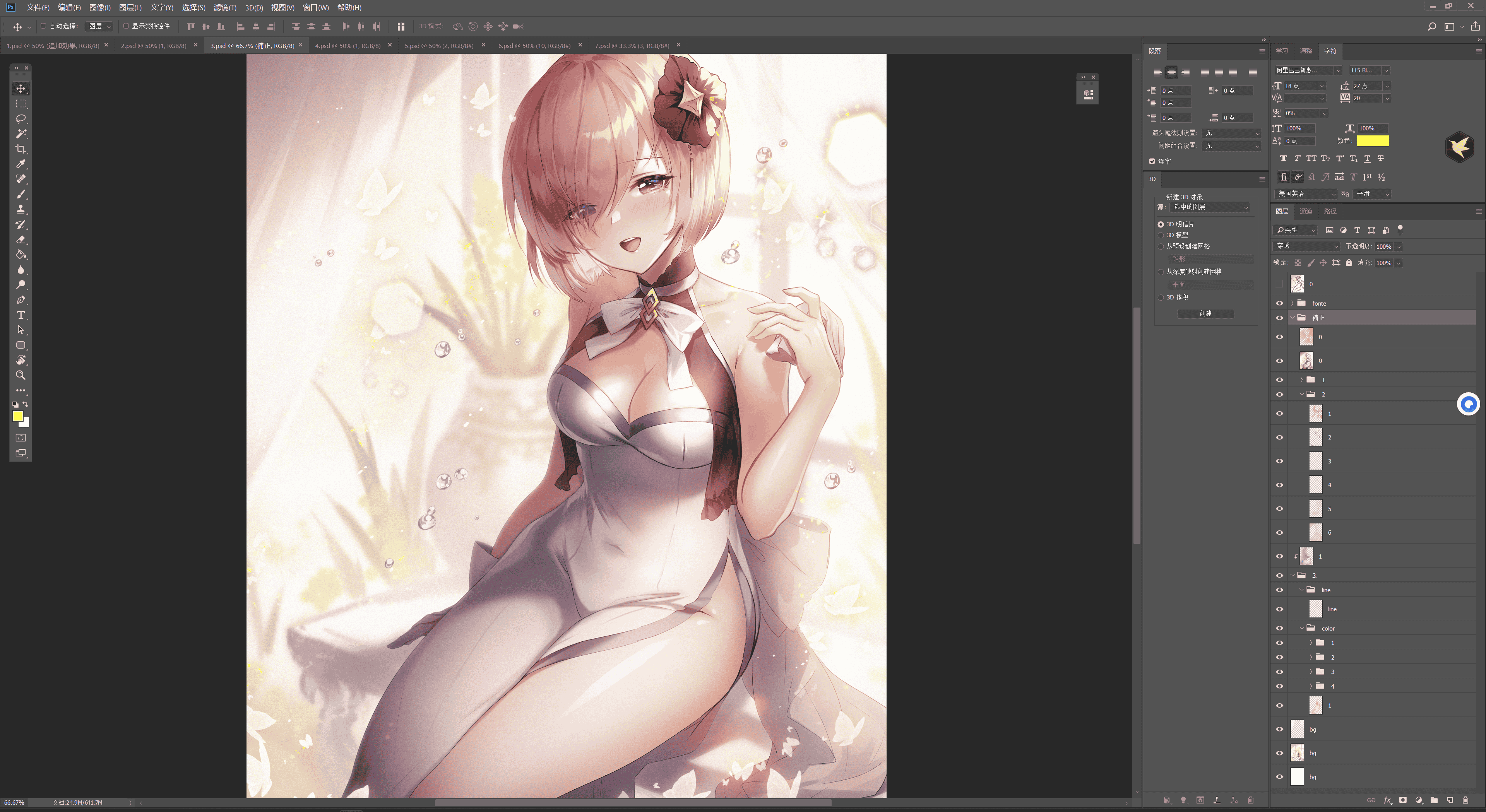Collapse the 補正 layer group
The height and width of the screenshot is (812, 1486).
click(x=1292, y=318)
